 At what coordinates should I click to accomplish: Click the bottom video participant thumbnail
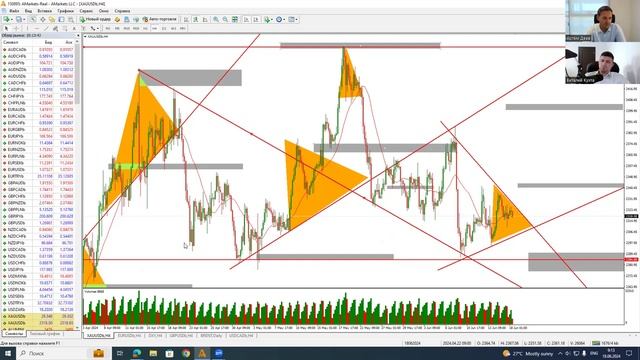click(x=602, y=64)
